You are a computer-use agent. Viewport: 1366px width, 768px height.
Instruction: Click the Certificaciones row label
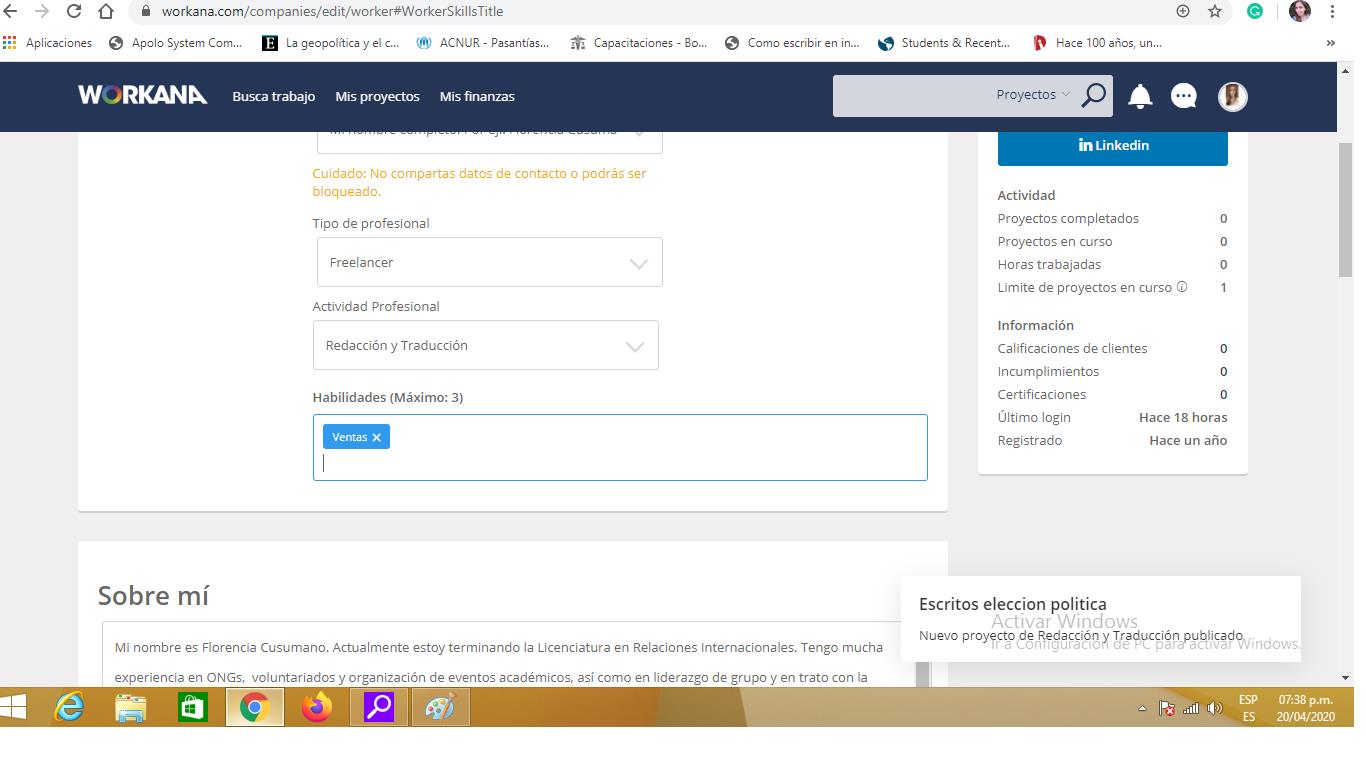[1041, 394]
